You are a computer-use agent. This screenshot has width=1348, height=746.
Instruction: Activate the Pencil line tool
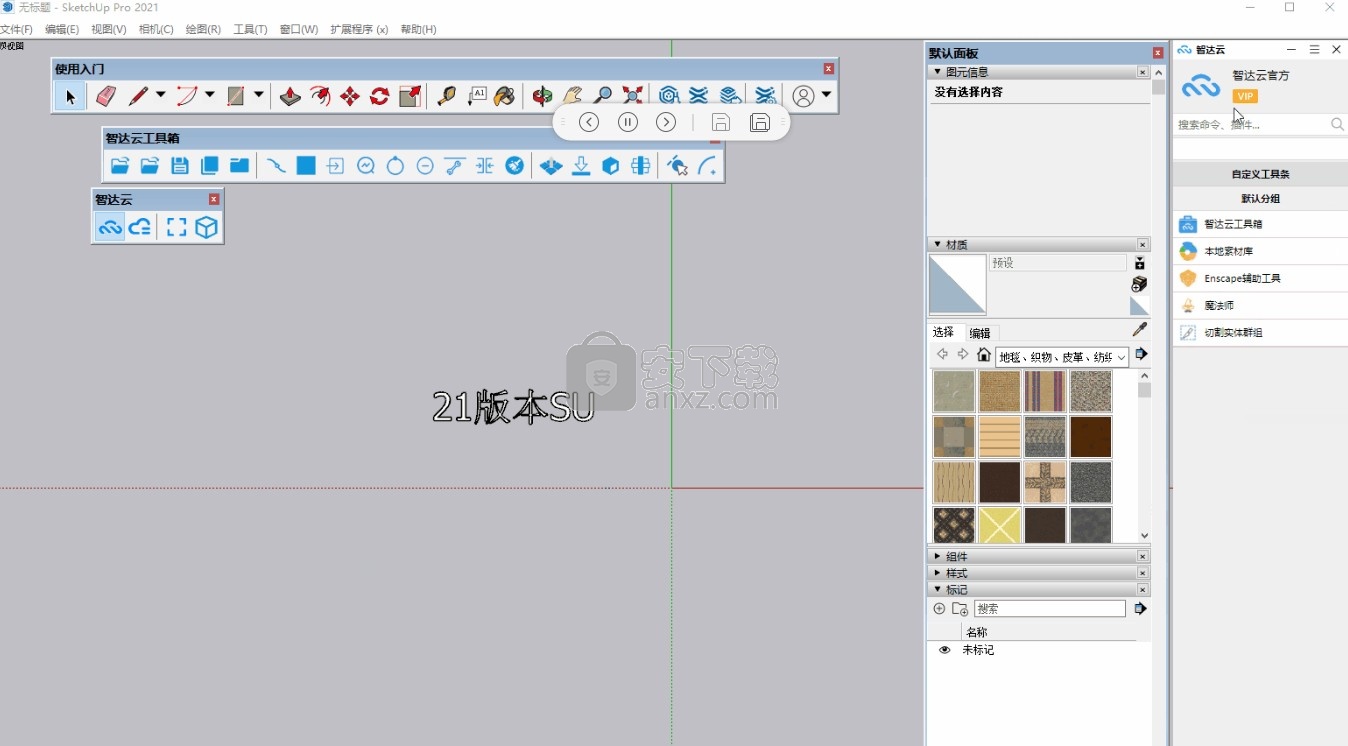(x=138, y=96)
